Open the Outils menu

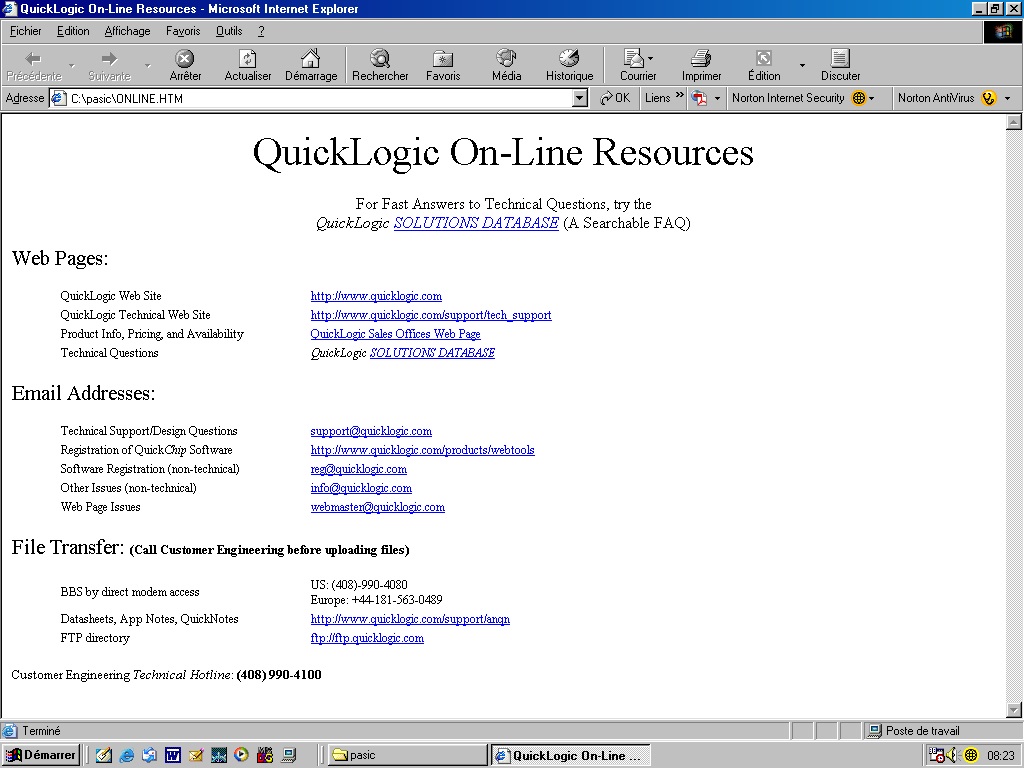click(229, 31)
